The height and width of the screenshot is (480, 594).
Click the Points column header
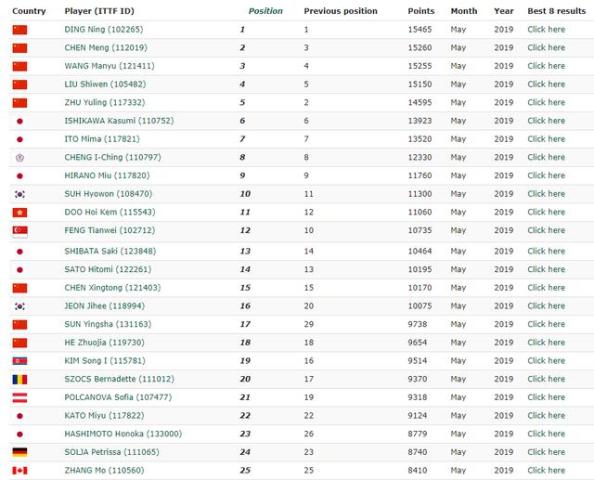pos(421,11)
